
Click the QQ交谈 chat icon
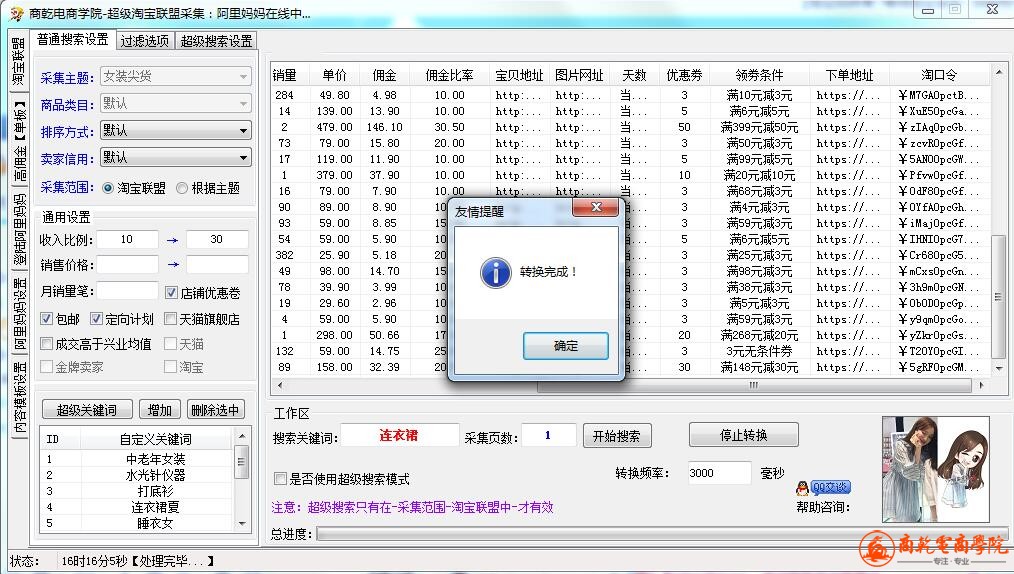tap(823, 487)
